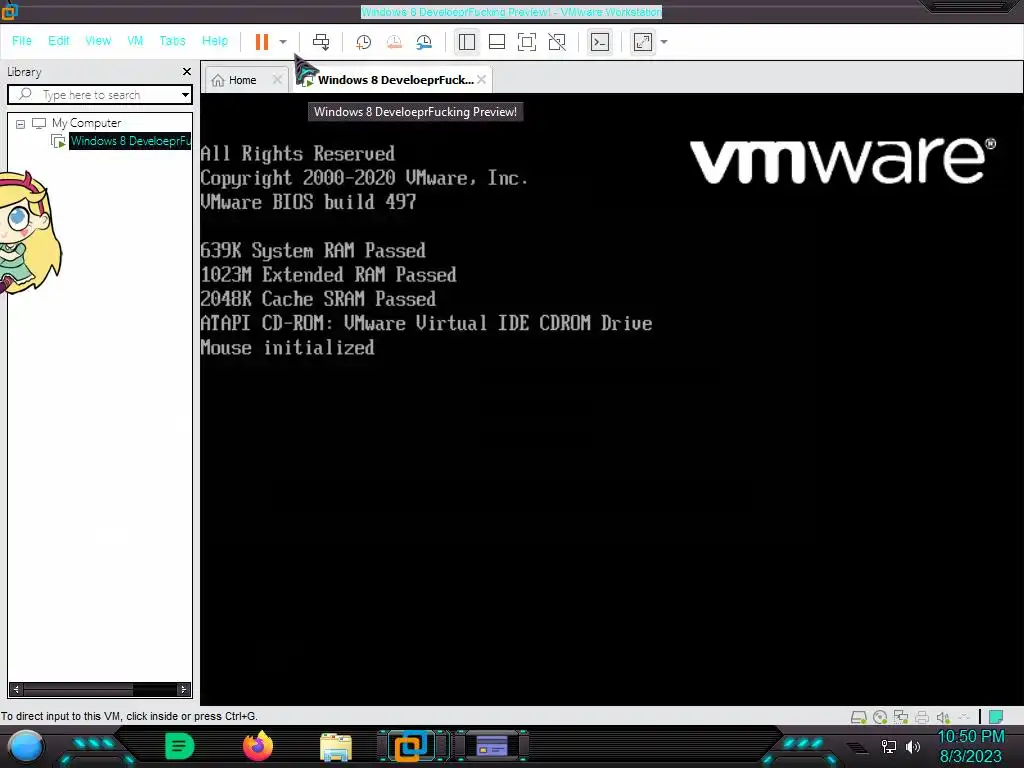
Task: Open the Help menu
Action: pos(215,40)
